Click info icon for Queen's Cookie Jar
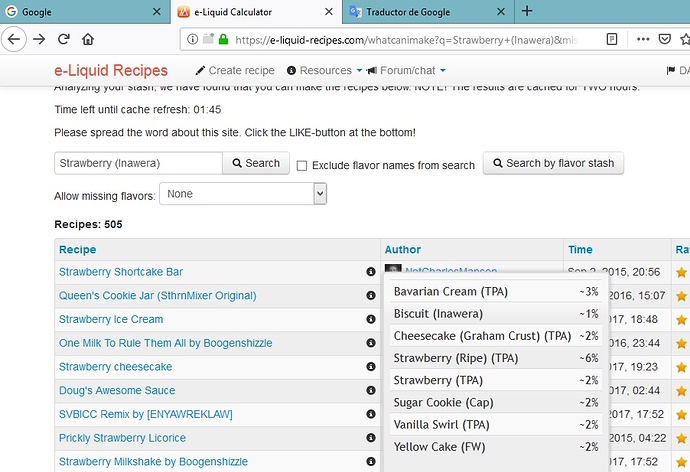This screenshot has height=472, width=690. 371,296
